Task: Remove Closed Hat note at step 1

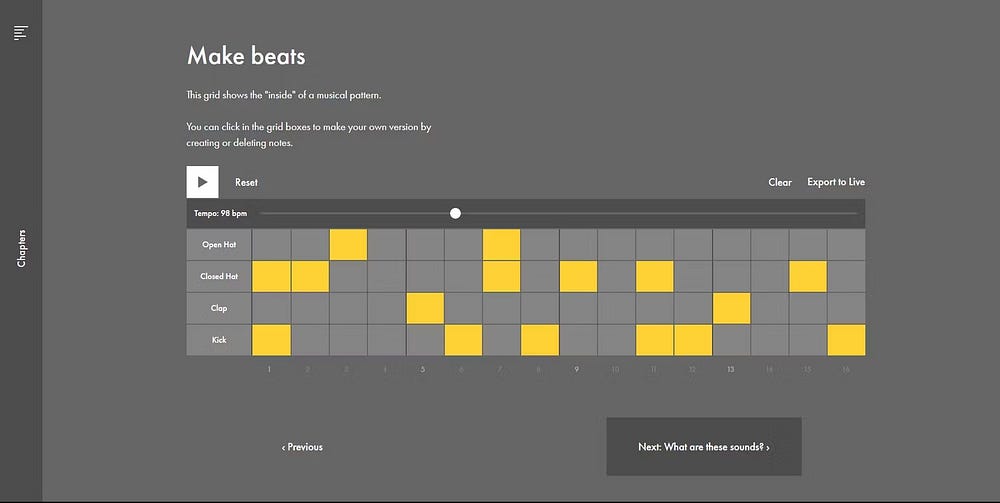Action: tap(272, 277)
